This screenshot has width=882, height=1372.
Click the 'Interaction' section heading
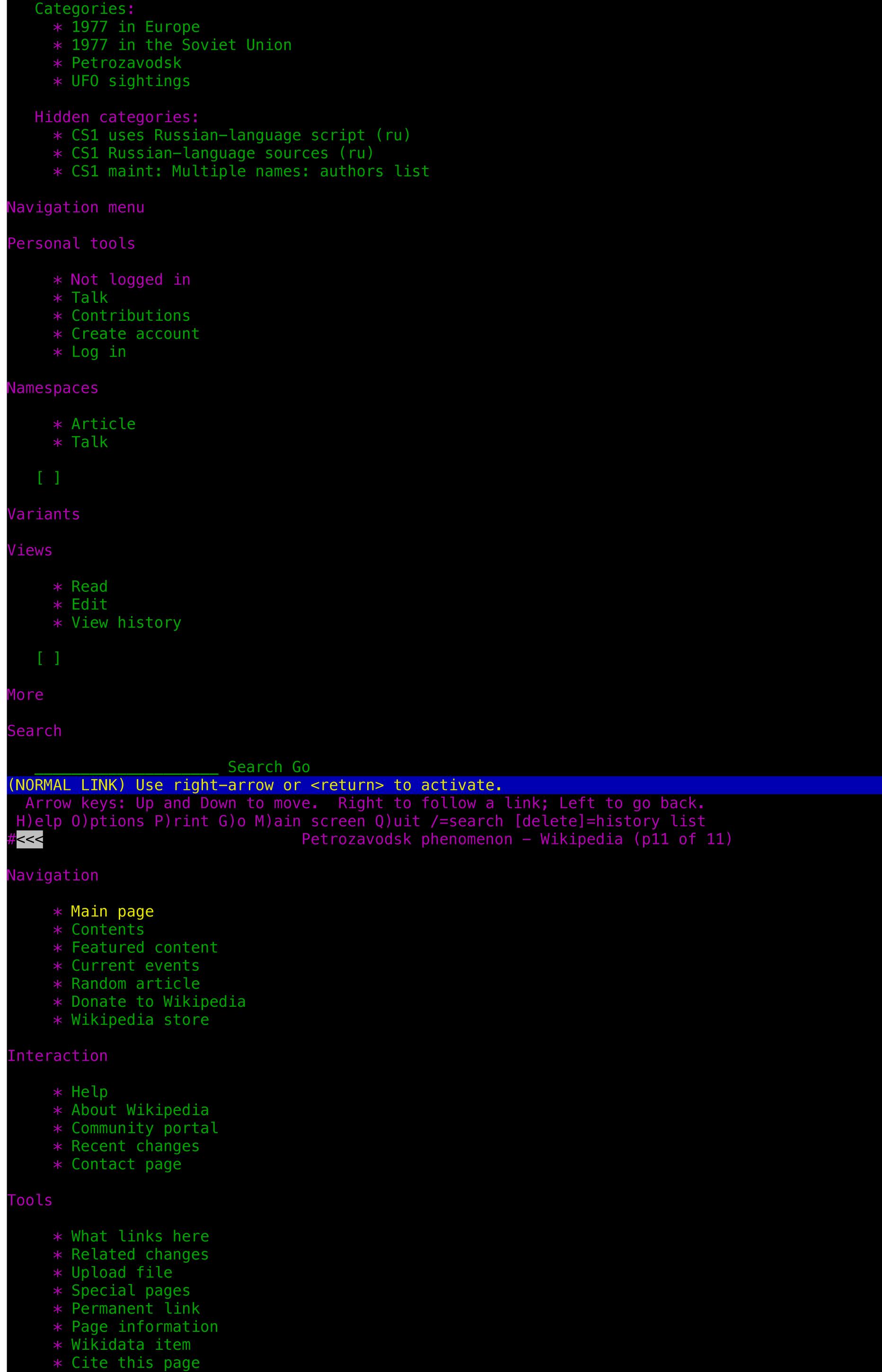click(57, 1056)
